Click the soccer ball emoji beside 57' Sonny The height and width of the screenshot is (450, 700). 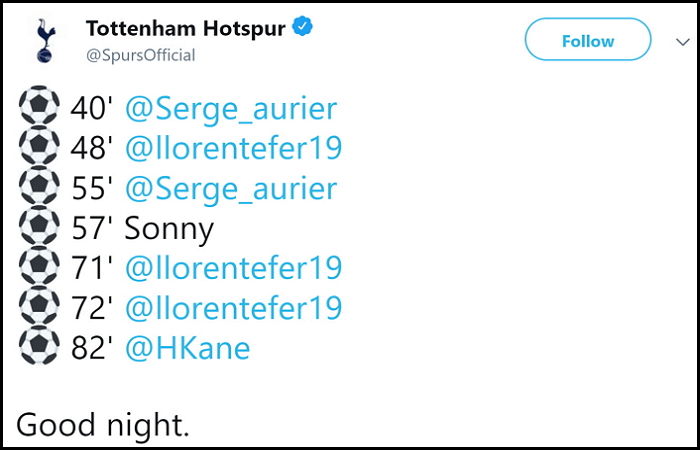(x=39, y=225)
